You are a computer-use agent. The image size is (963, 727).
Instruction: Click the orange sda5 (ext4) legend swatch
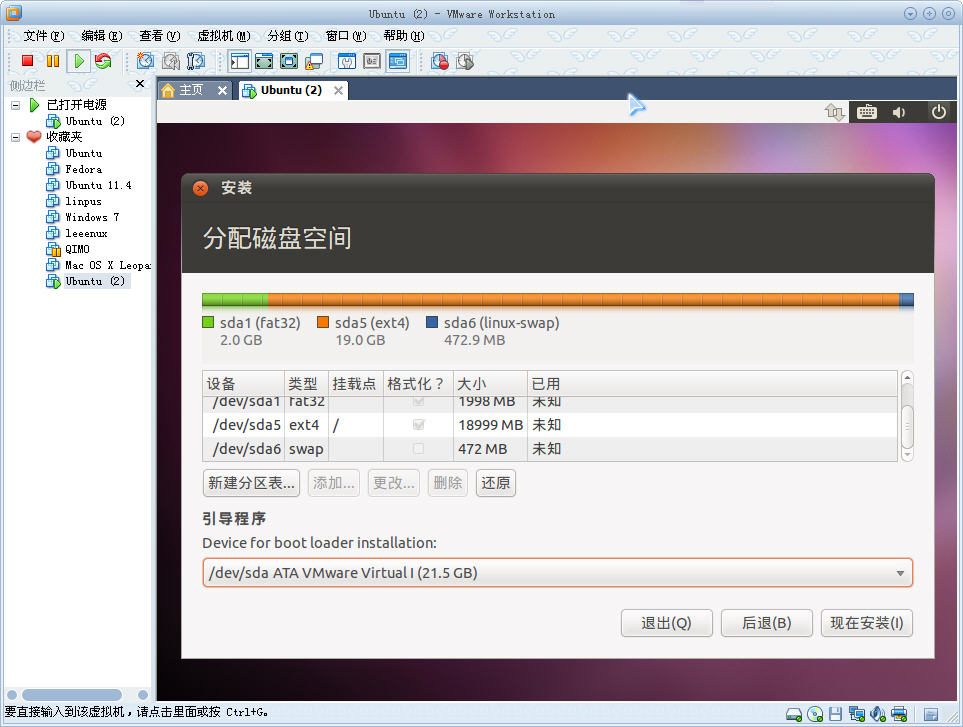click(x=323, y=322)
